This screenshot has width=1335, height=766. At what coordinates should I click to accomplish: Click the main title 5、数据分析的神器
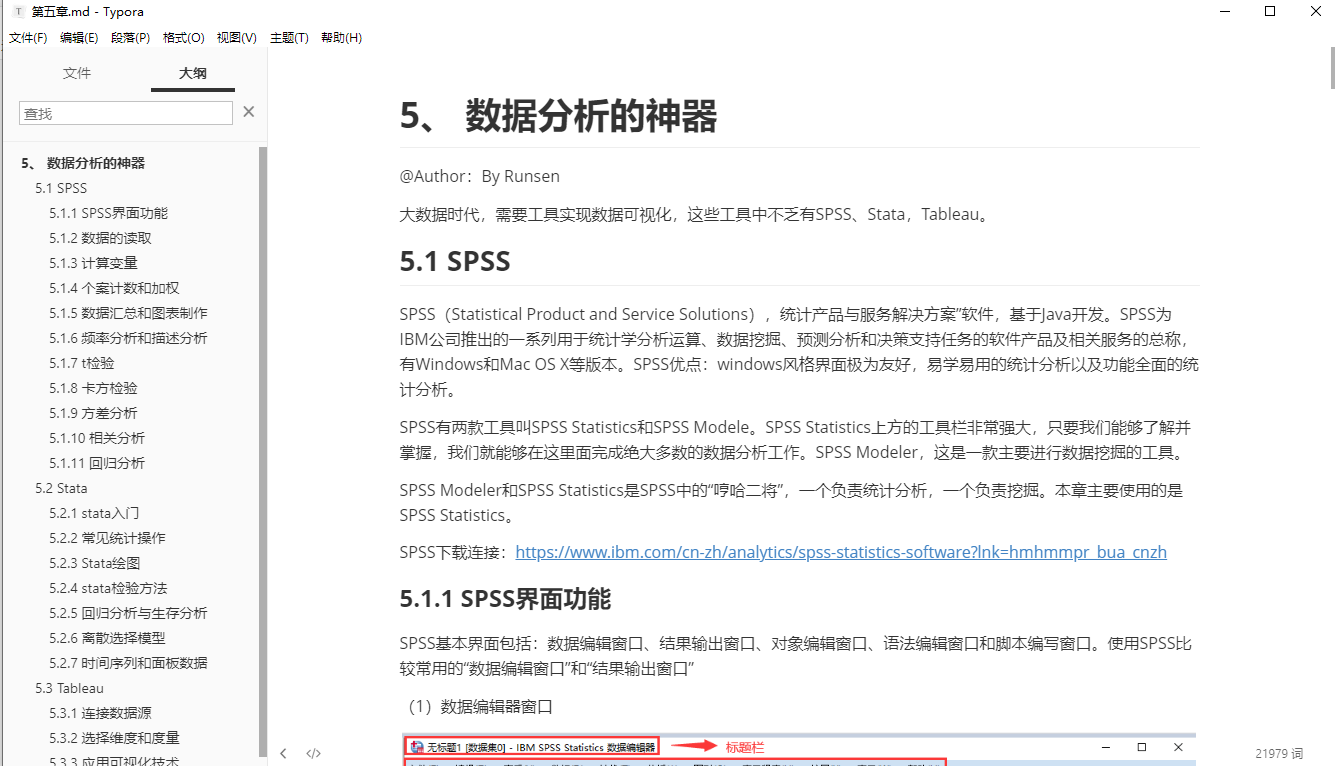(559, 116)
